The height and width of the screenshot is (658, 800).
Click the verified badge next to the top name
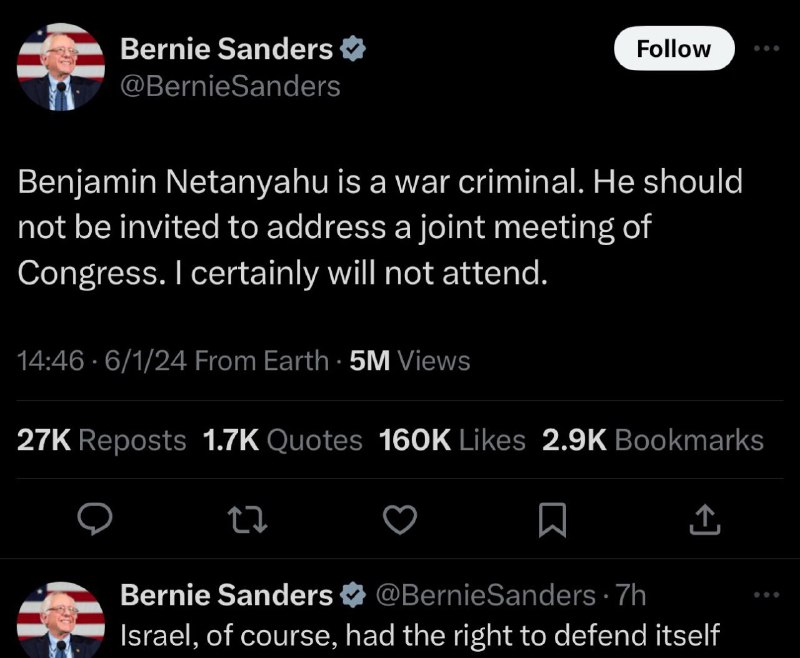(353, 48)
